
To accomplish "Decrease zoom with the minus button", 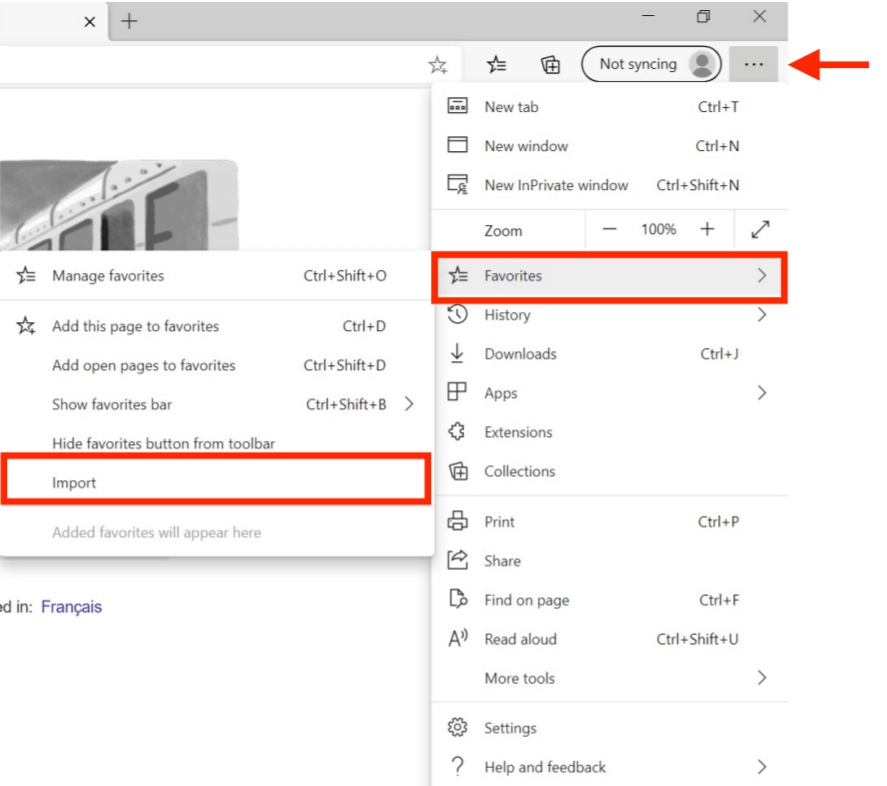I will [609, 229].
